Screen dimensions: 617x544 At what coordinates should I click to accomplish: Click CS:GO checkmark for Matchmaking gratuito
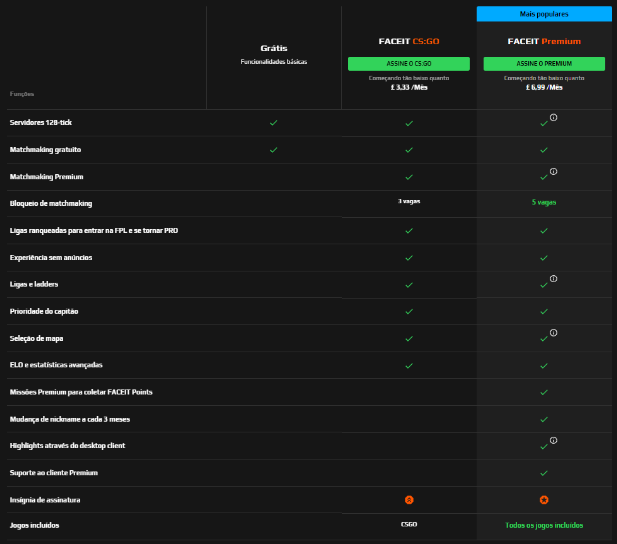pyautogui.click(x=409, y=150)
